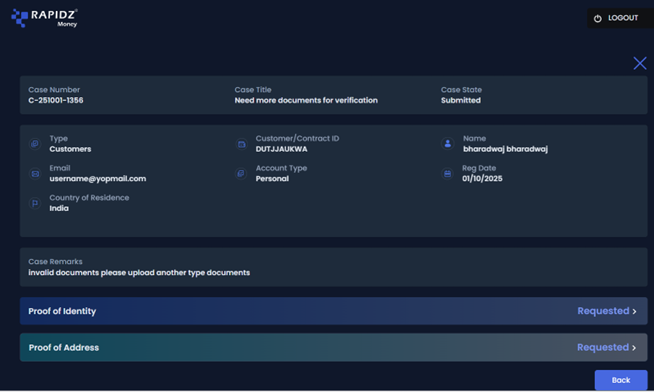Click the 'Email' field label
The width and height of the screenshot is (654, 392).
point(60,168)
